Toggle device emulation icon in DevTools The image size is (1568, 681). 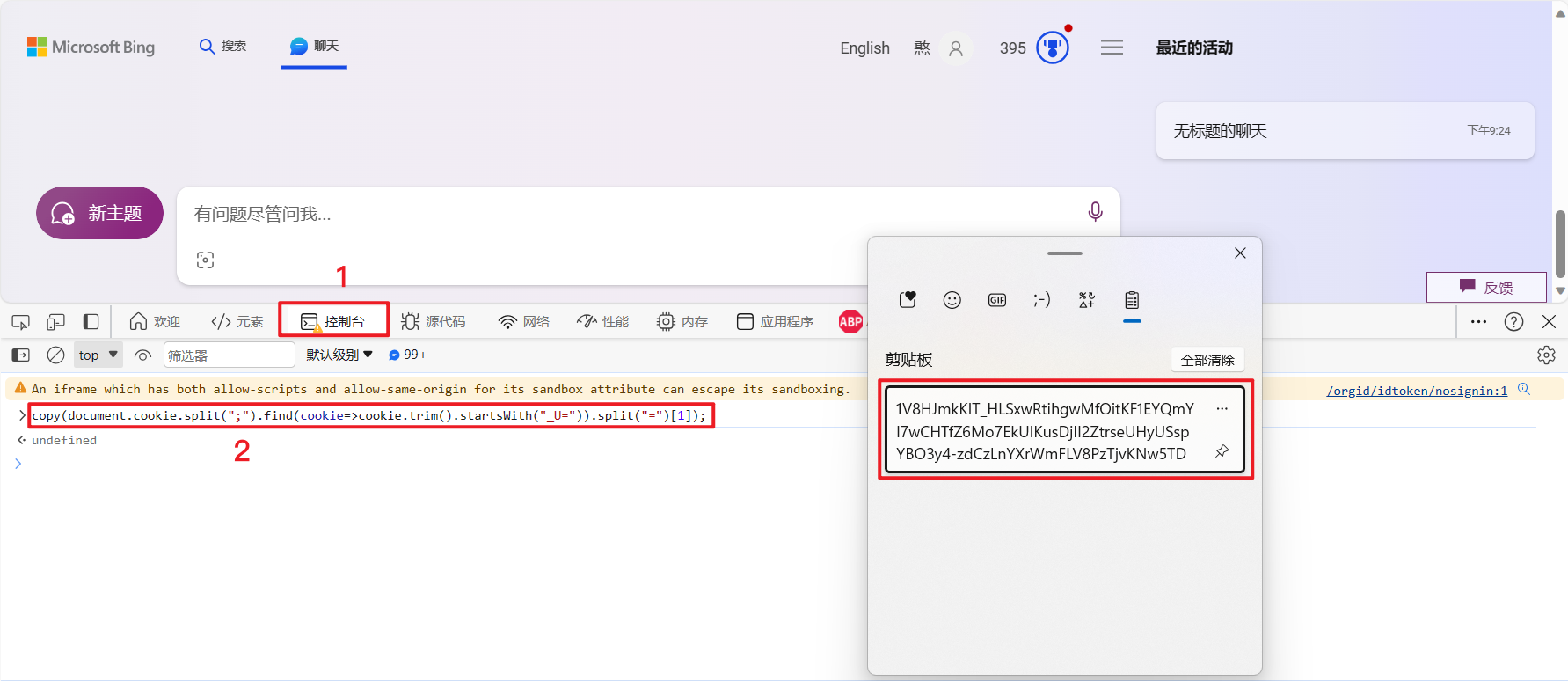coord(55,322)
